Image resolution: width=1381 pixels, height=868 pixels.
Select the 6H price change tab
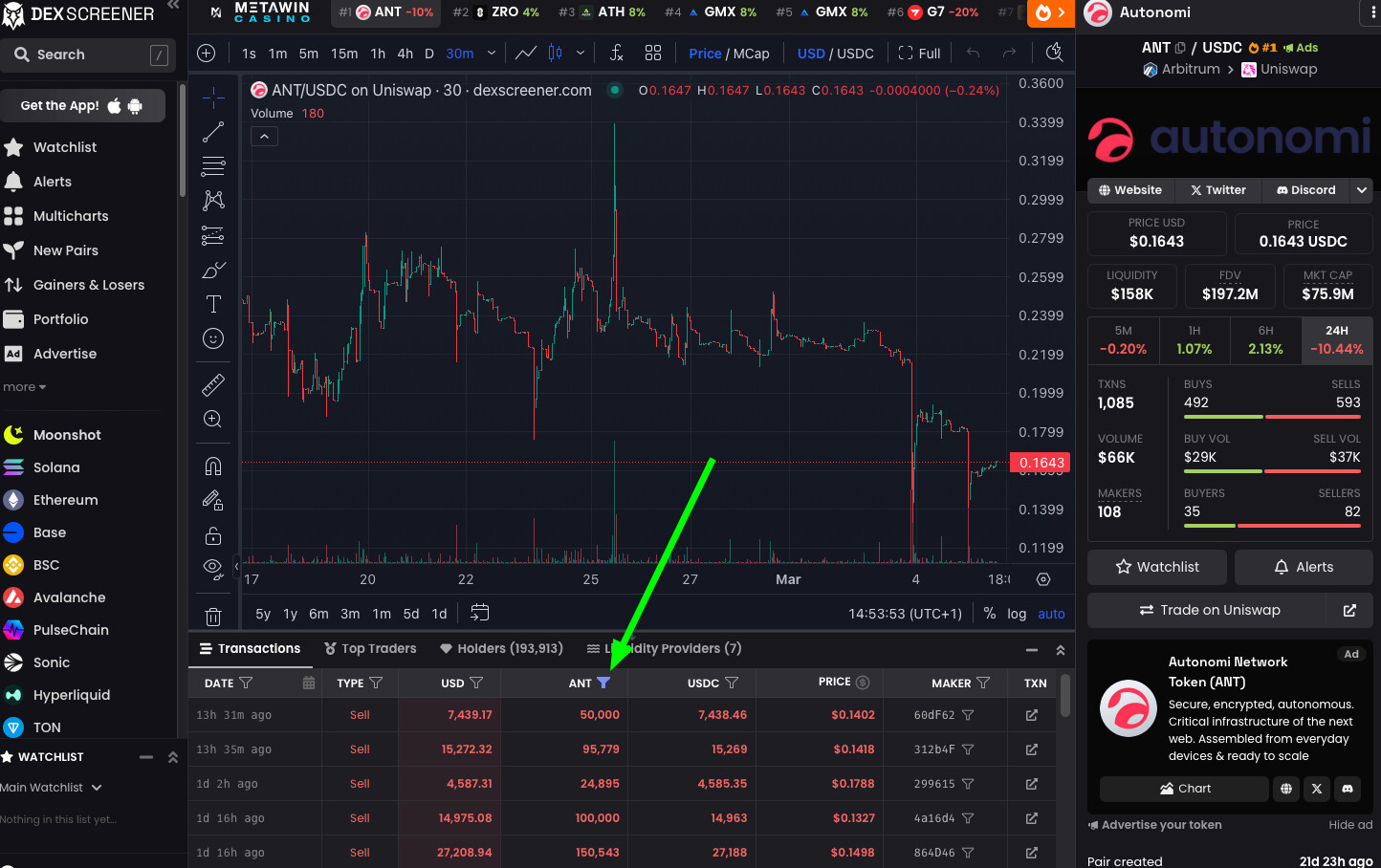click(1265, 340)
